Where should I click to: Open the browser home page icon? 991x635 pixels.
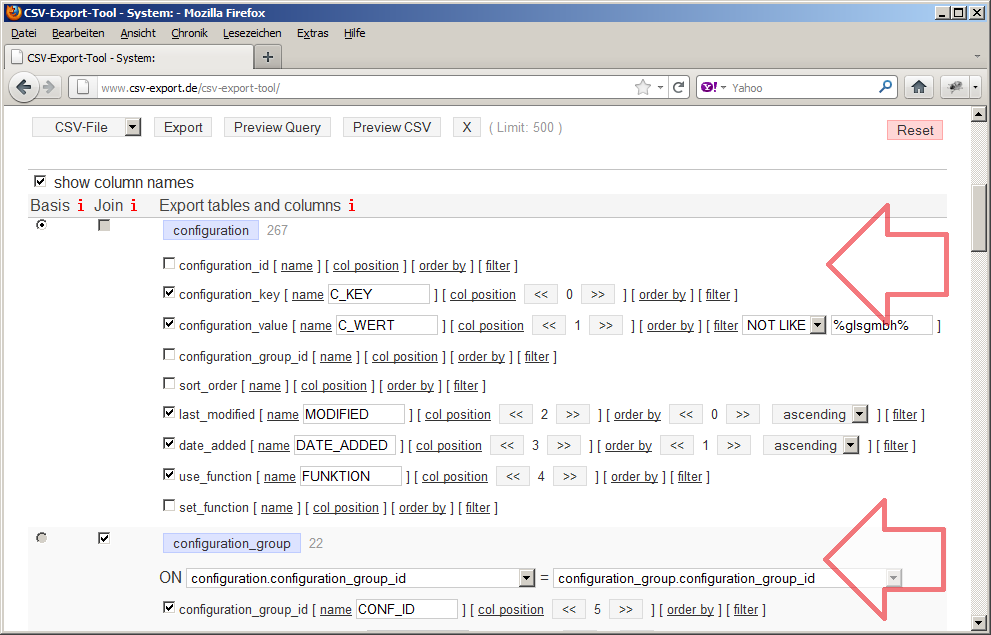click(919, 87)
